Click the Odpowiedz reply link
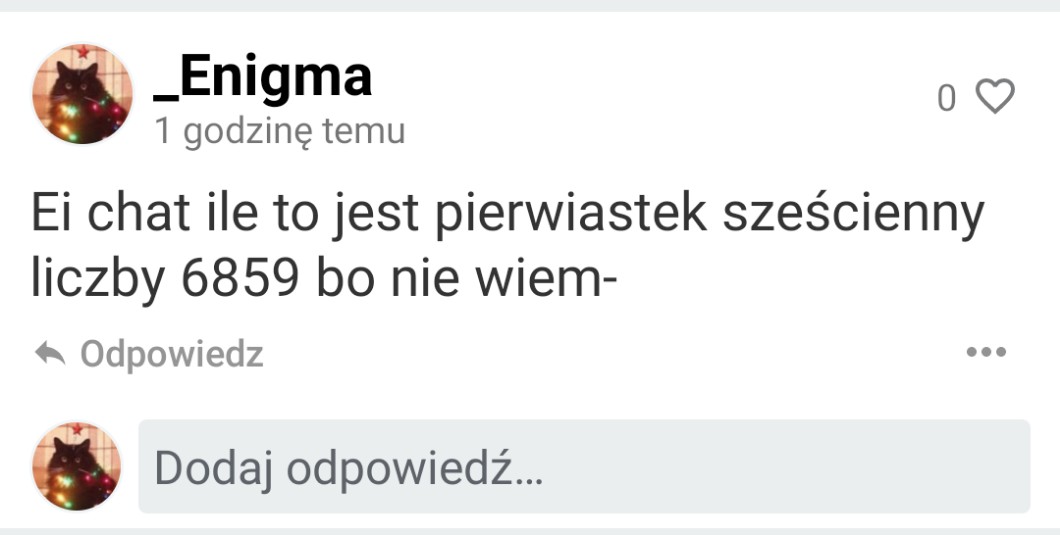The height and width of the screenshot is (535, 1060). point(172,354)
